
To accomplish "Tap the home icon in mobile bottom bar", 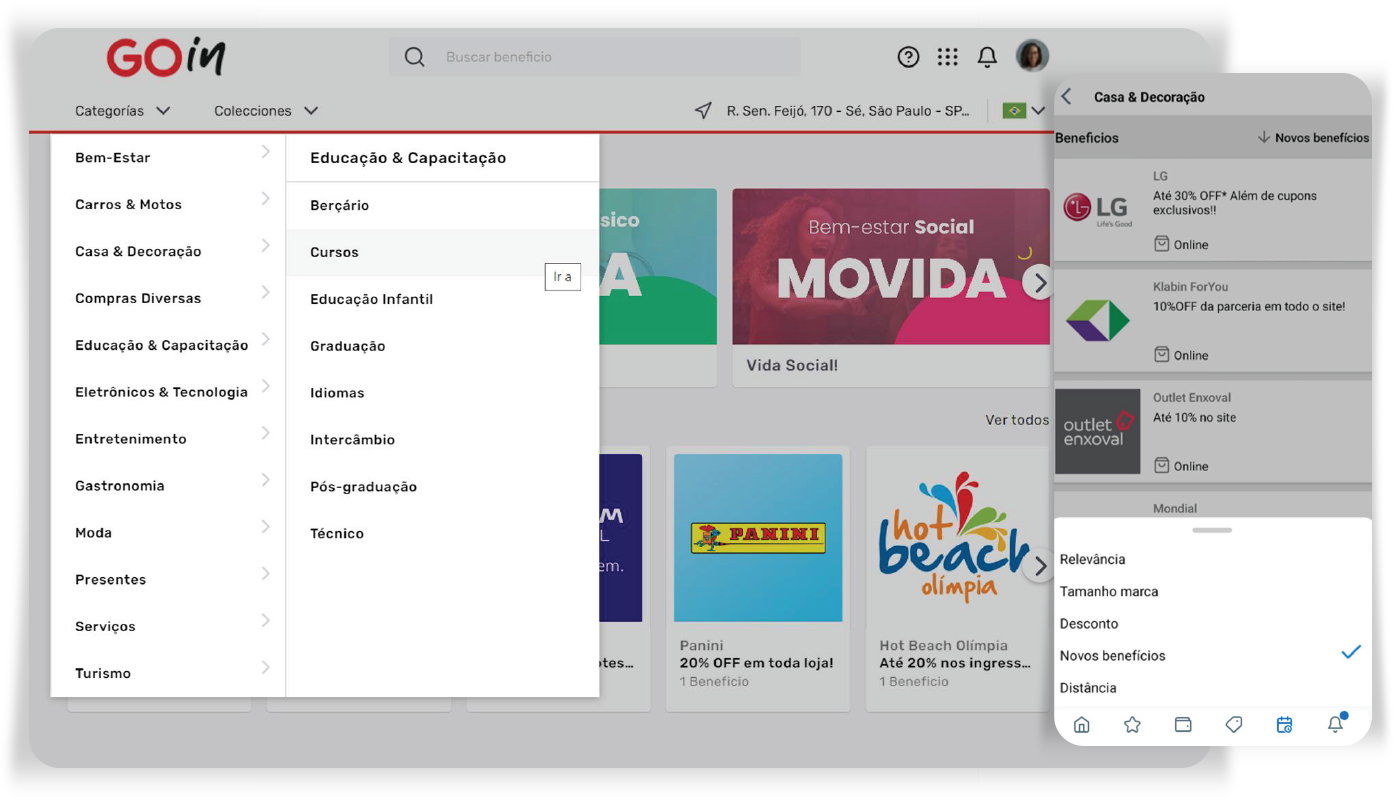I will (1081, 725).
